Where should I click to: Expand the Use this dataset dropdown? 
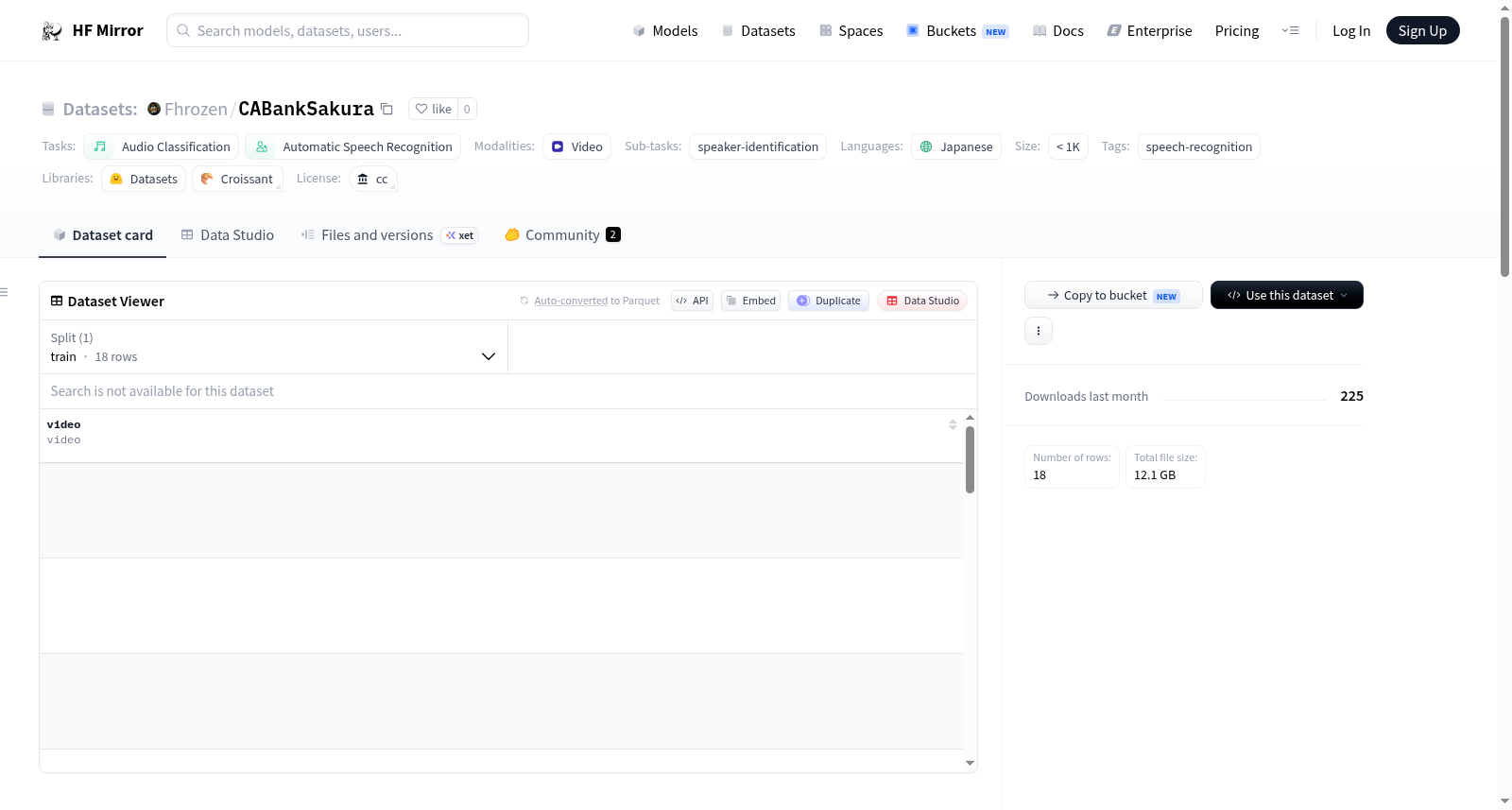[1286, 295]
